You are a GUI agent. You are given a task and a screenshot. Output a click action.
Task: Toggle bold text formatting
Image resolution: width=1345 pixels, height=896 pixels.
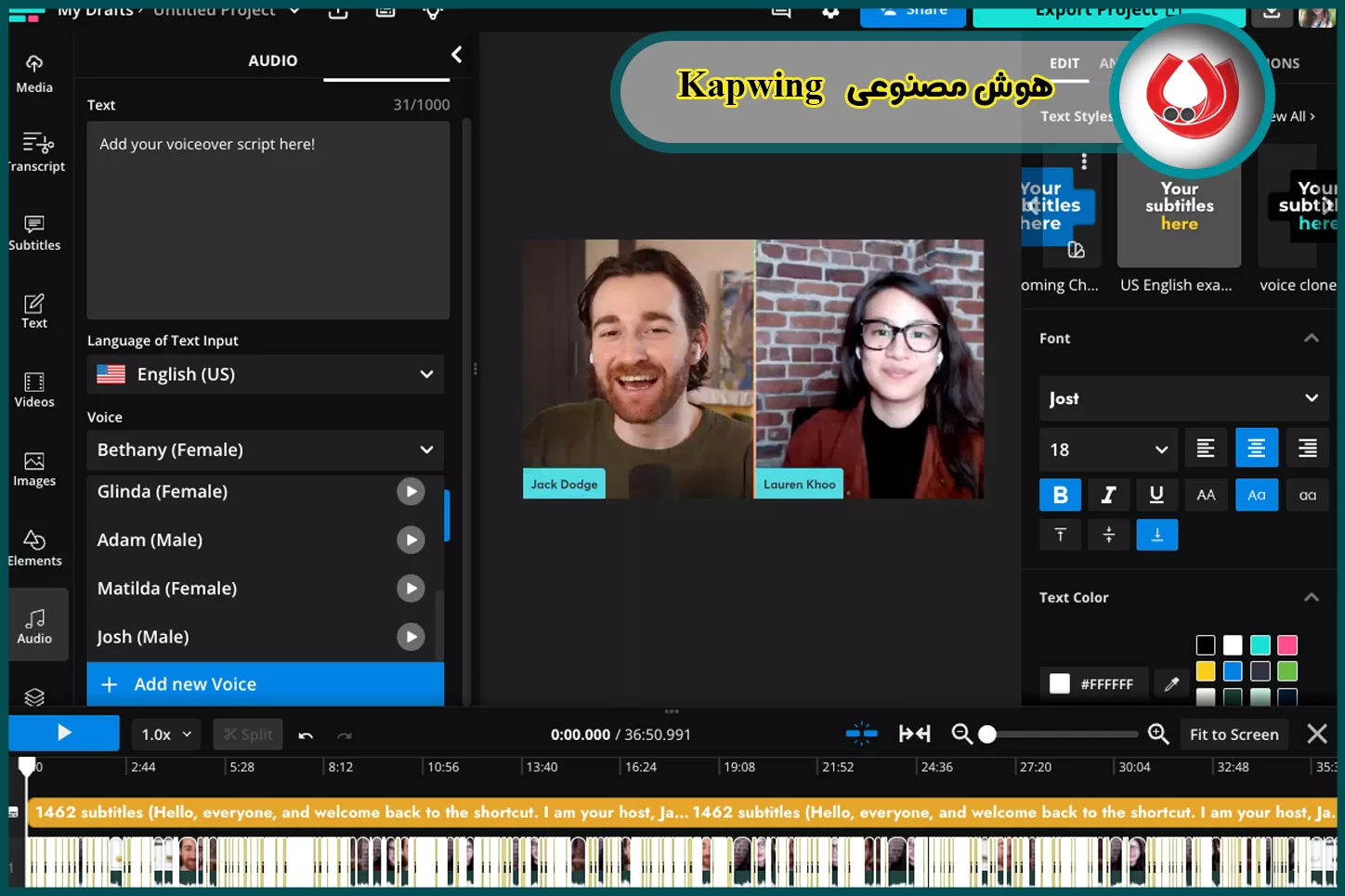[x=1060, y=495]
